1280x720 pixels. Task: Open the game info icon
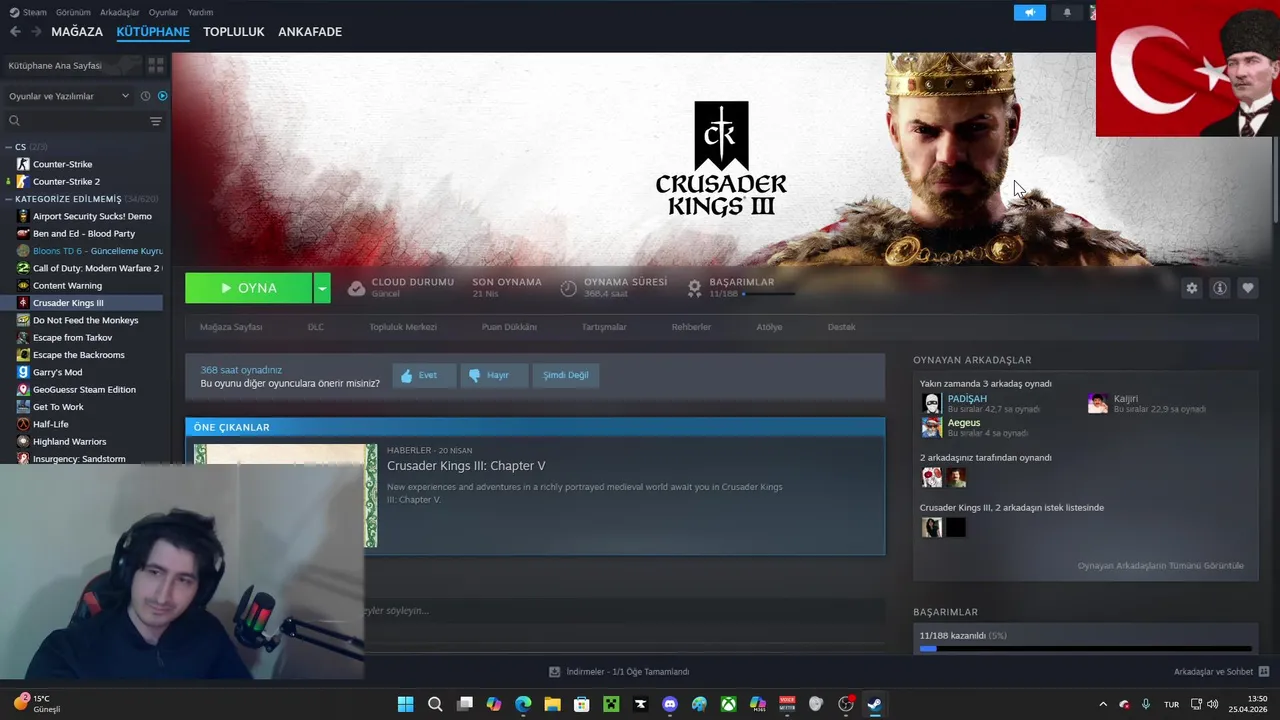(x=1220, y=288)
